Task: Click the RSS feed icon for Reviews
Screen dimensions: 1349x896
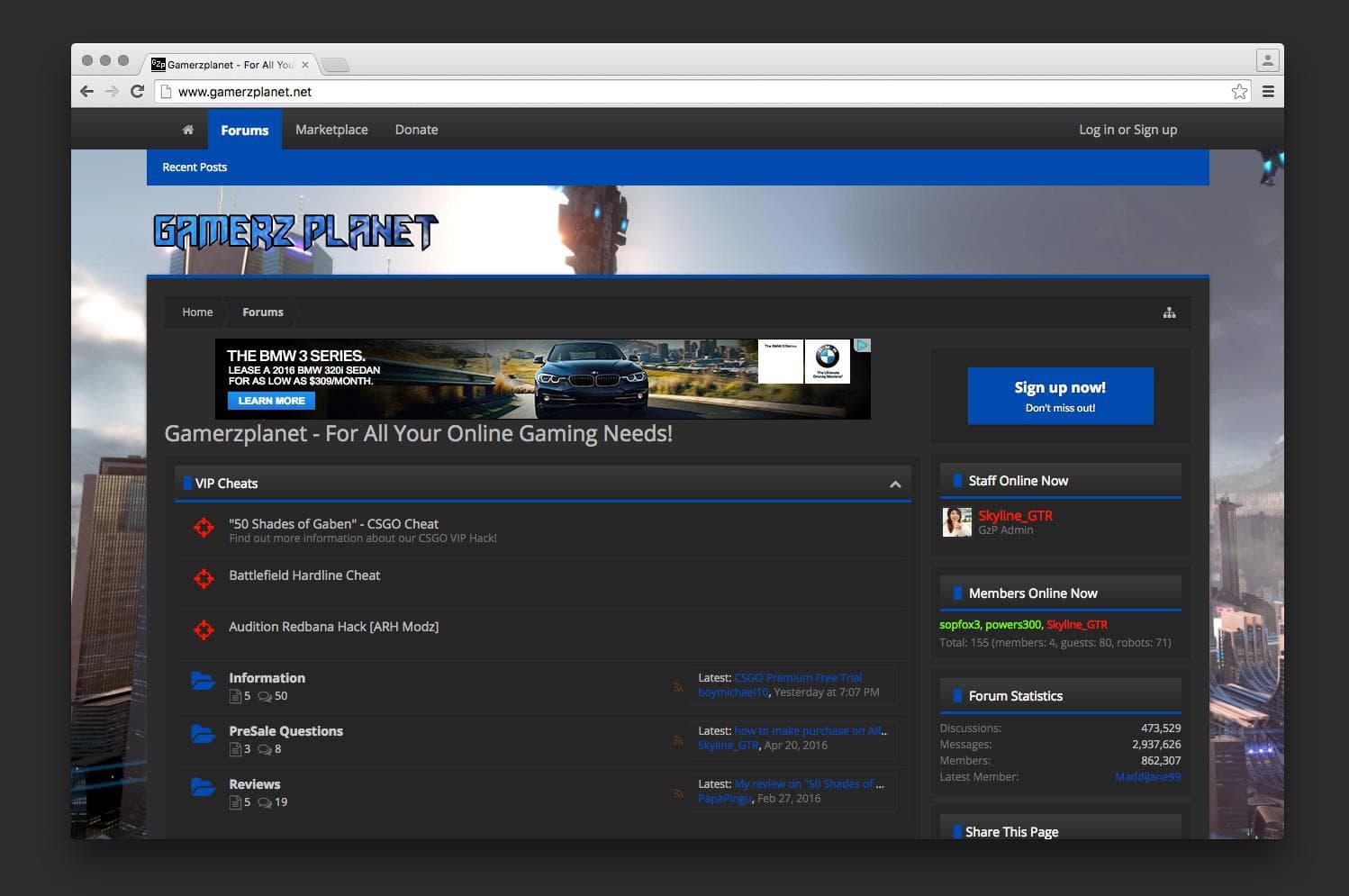Action: [x=678, y=793]
